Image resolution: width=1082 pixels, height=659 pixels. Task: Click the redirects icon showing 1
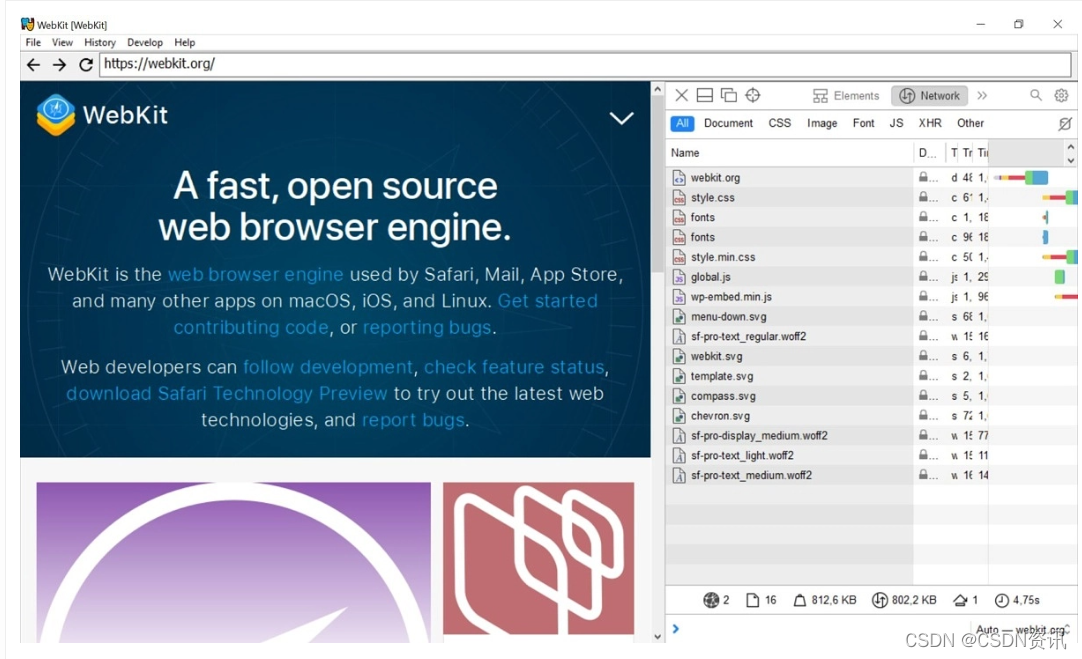960,600
